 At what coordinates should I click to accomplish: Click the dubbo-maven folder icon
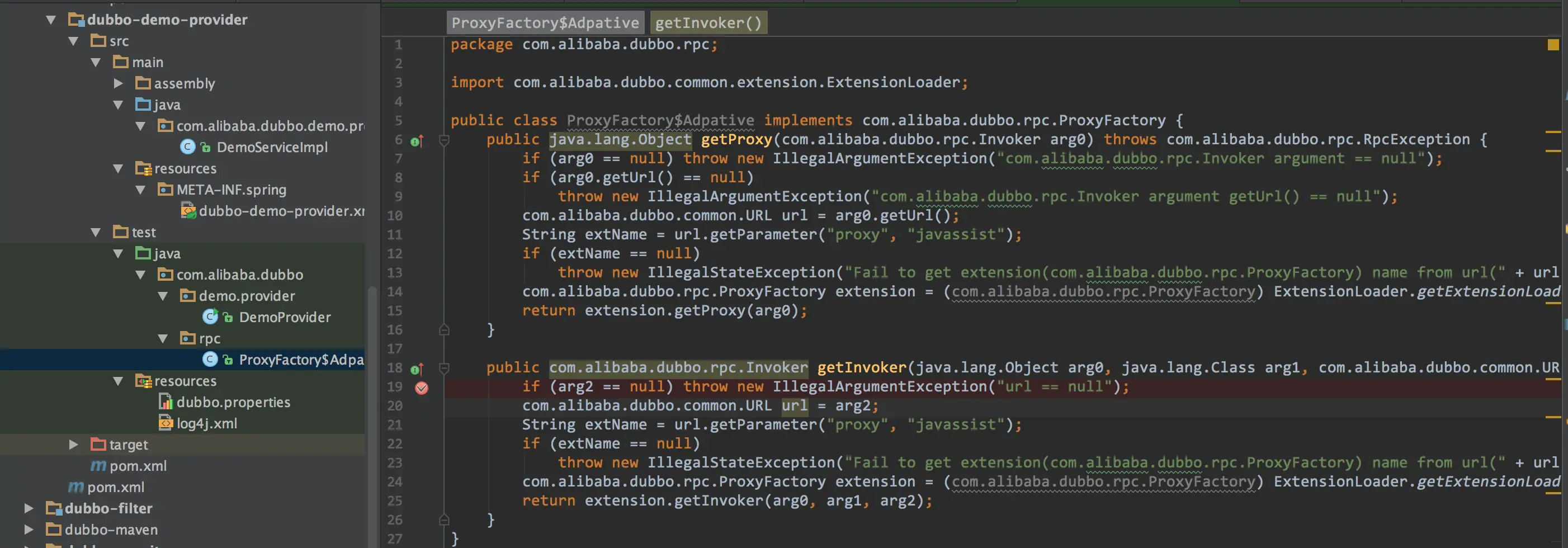[x=54, y=529]
